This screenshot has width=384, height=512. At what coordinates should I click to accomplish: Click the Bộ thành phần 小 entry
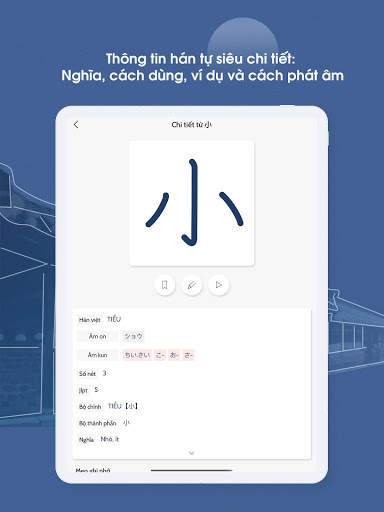point(104,423)
